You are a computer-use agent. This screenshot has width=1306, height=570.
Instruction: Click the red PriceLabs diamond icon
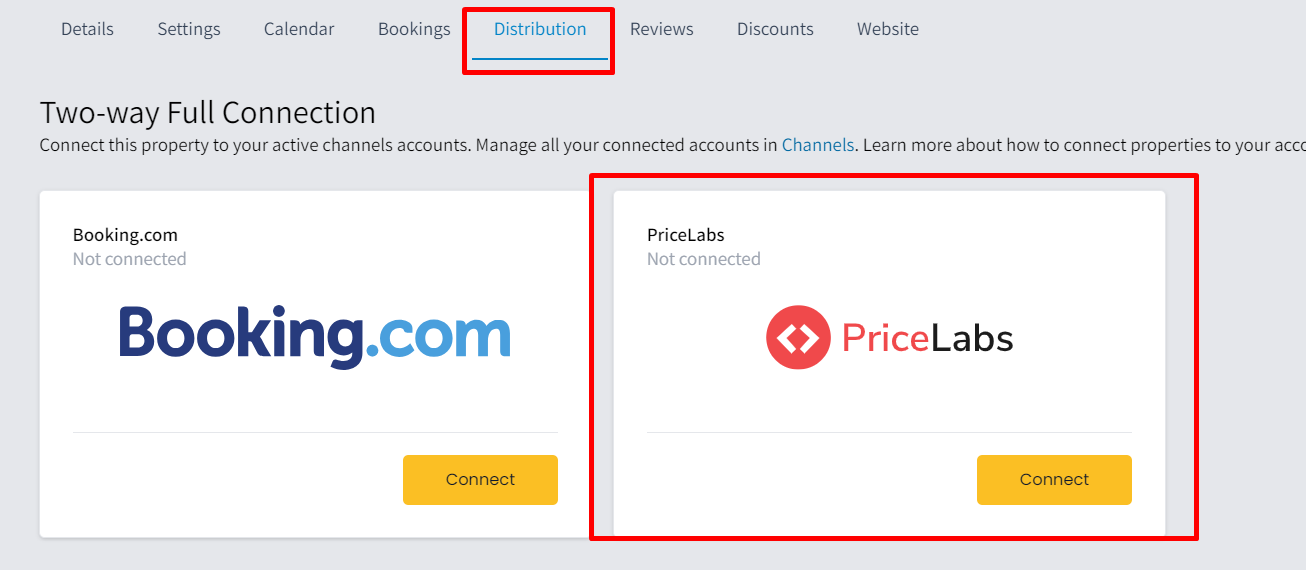[x=798, y=338]
